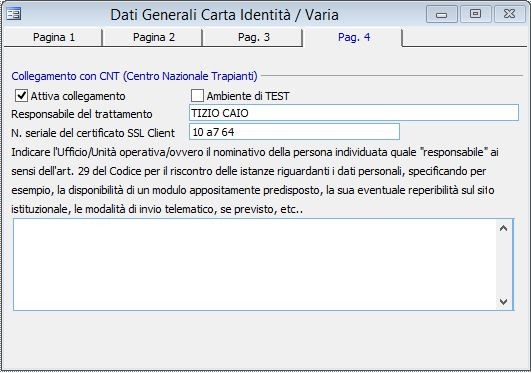Viewport: 531px width, 373px height.
Task: Click inside the large empty notes text area
Action: (x=255, y=264)
